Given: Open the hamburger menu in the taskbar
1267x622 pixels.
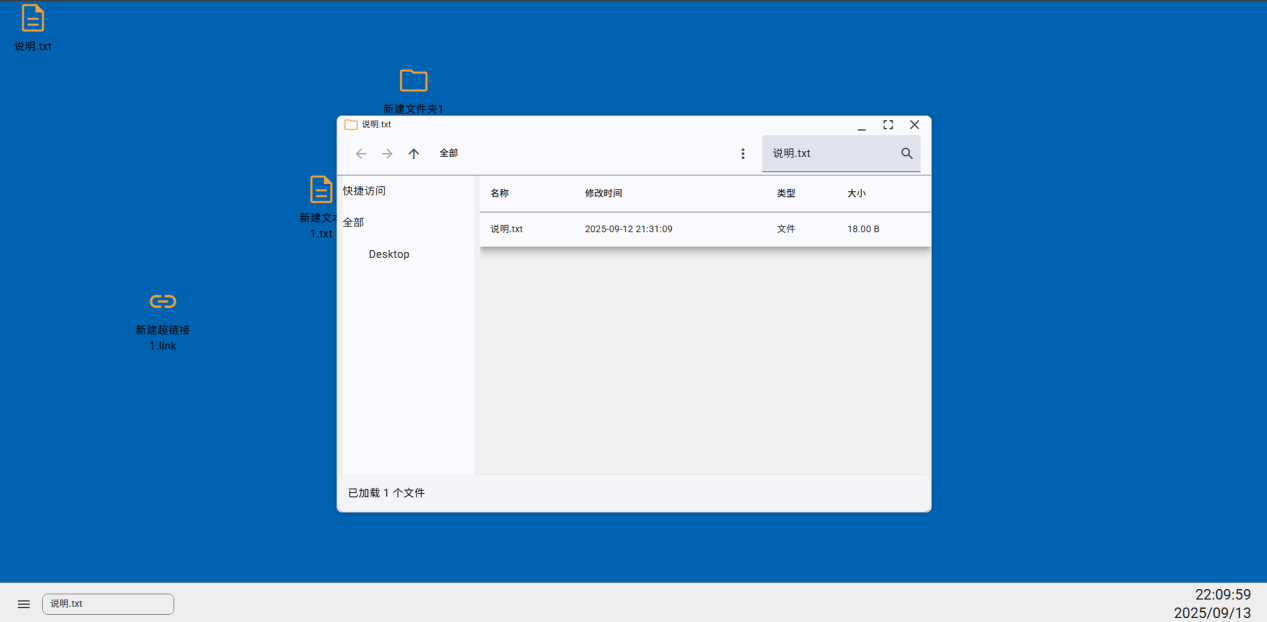Looking at the screenshot, I should tap(23, 604).
